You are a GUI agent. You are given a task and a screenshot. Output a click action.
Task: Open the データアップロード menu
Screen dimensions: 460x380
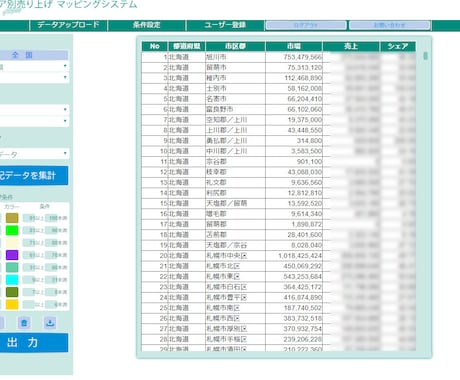coord(68,25)
